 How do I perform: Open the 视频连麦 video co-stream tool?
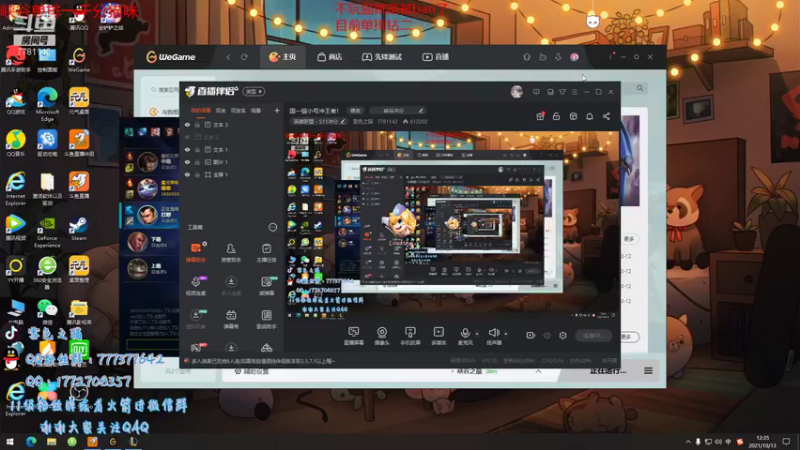(195, 286)
